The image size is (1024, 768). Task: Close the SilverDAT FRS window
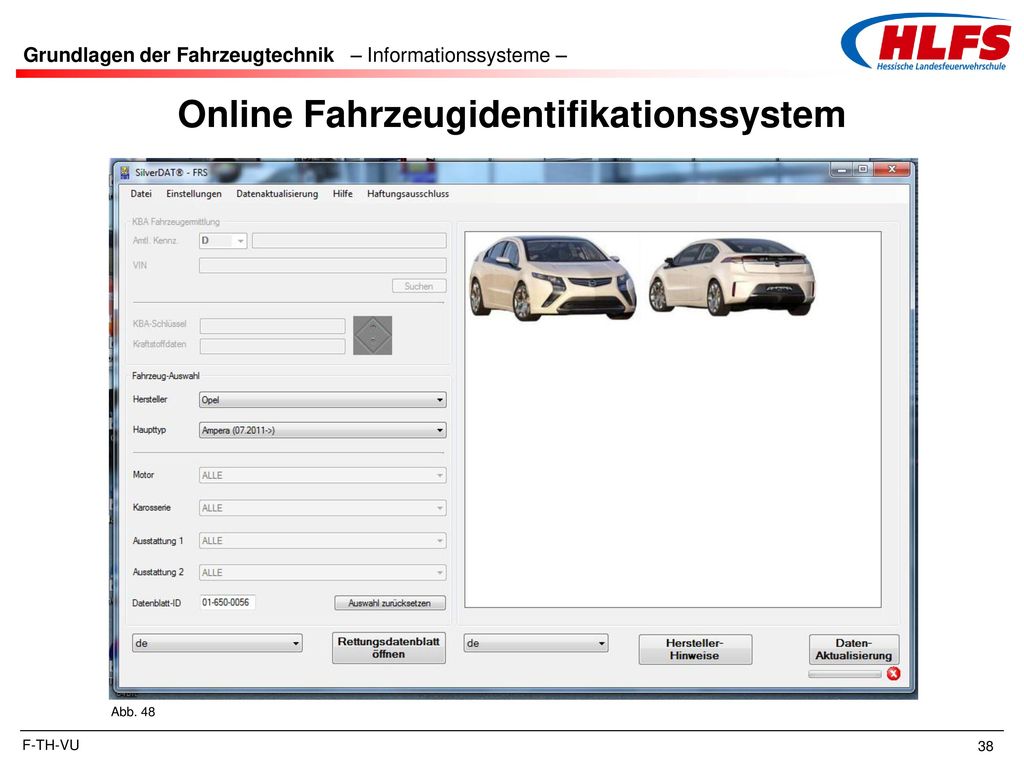[891, 170]
